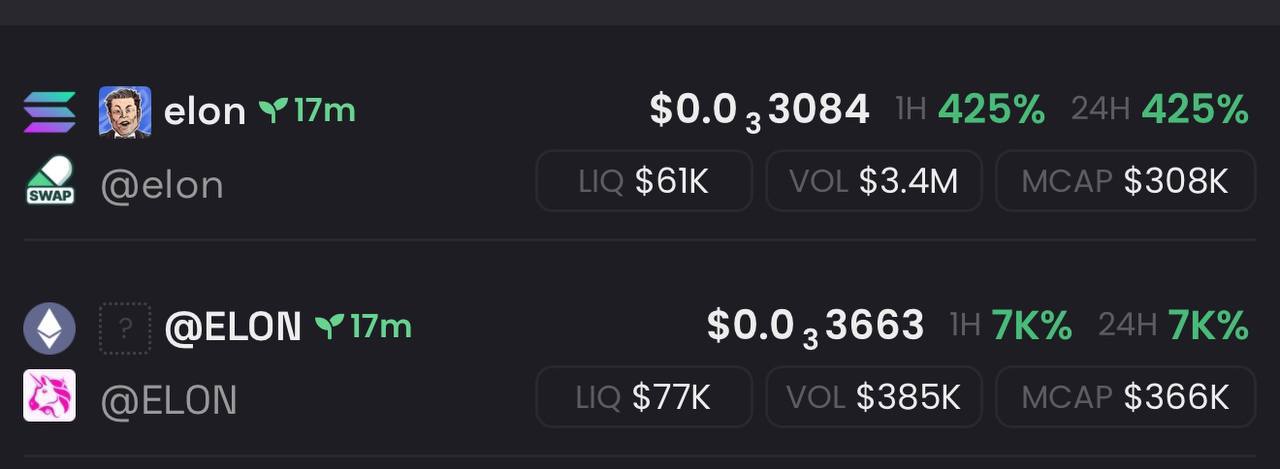Select the VOL $3.4M pill

[x=874, y=181]
